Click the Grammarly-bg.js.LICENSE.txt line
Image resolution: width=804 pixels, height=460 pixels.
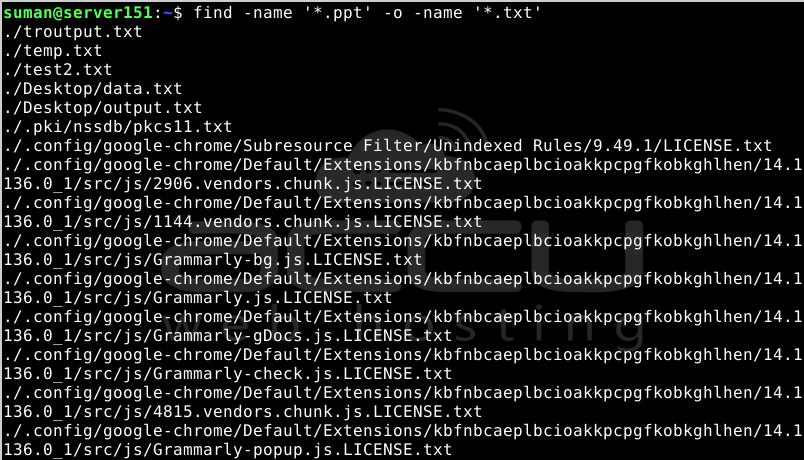213,259
